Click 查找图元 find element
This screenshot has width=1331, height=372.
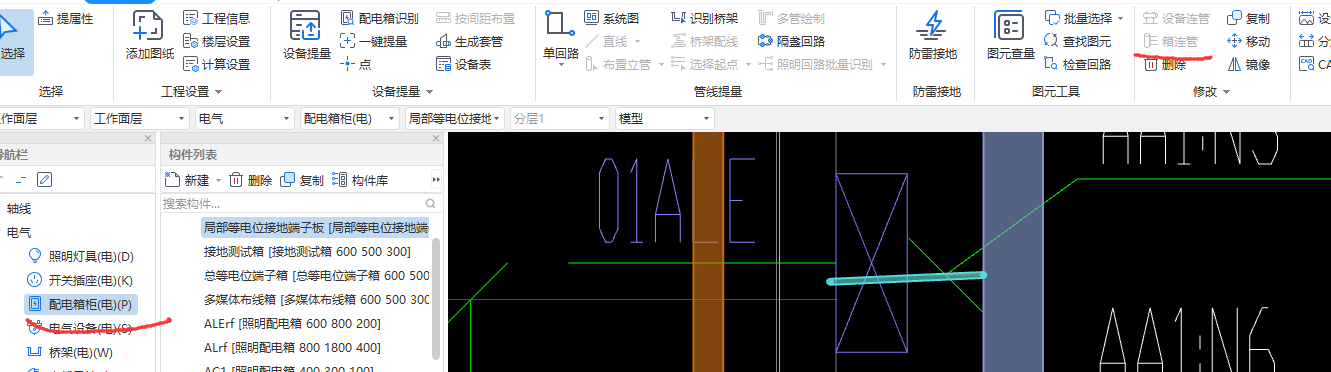1078,41
